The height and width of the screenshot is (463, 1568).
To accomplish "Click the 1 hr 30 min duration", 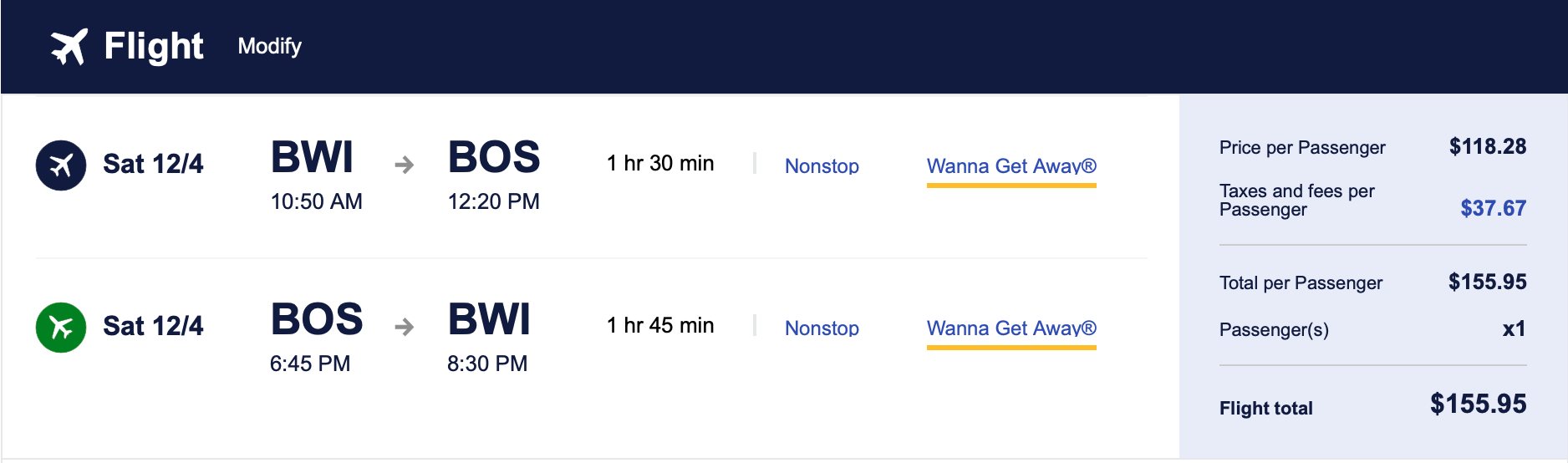I will [660, 163].
